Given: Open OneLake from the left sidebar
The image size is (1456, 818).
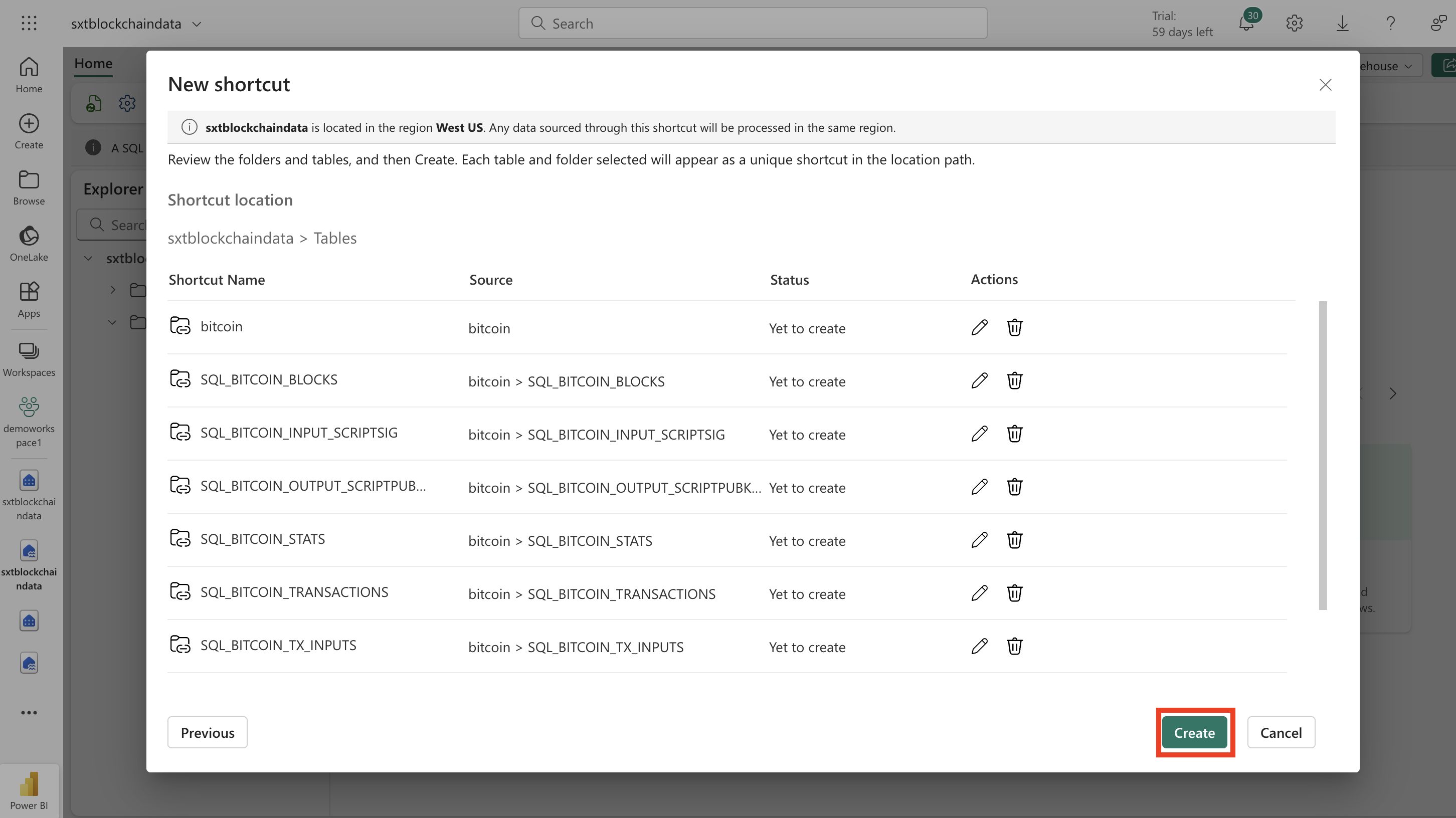Looking at the screenshot, I should click(x=29, y=244).
